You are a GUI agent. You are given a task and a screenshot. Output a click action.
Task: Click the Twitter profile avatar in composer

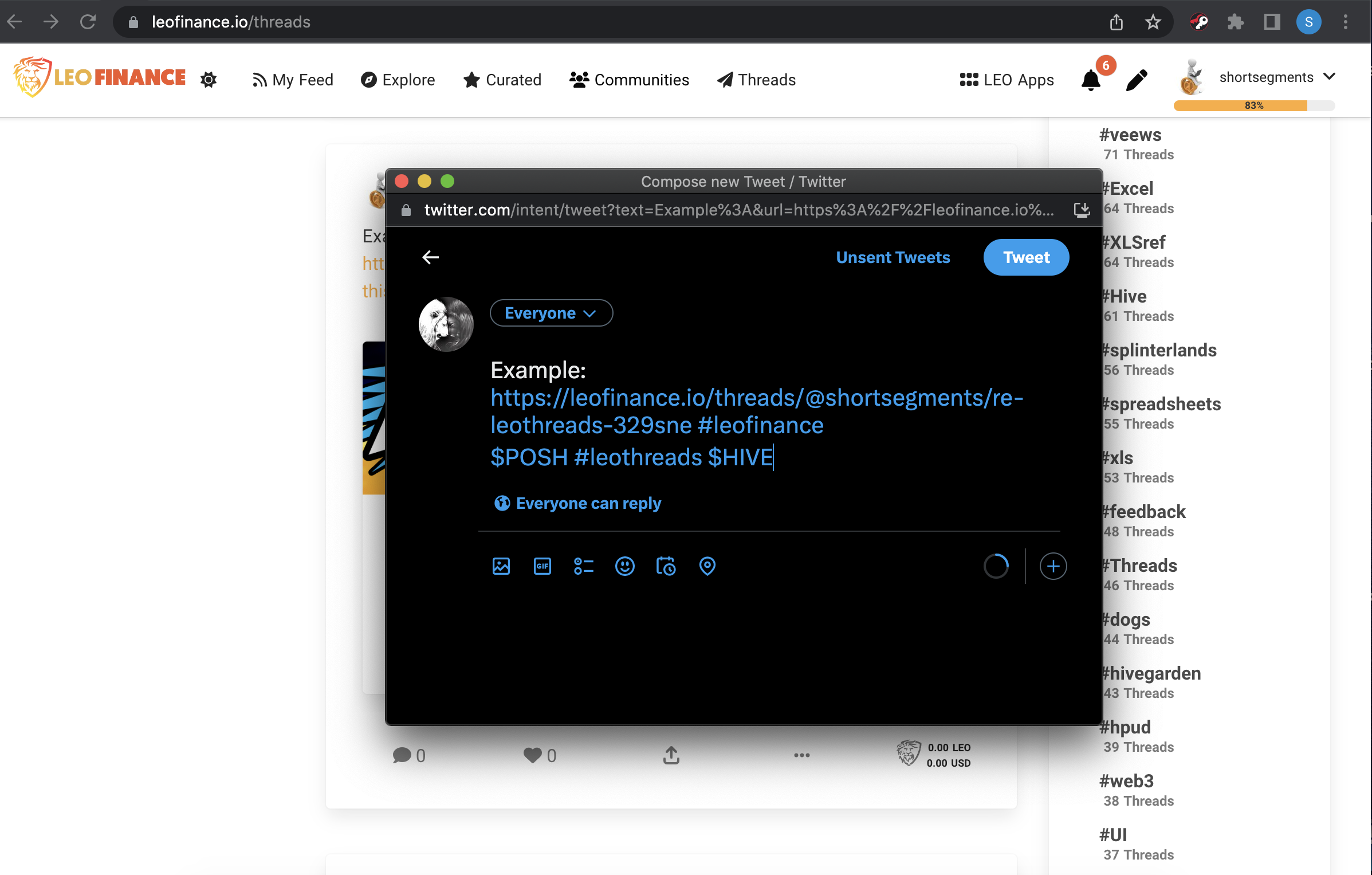click(x=446, y=324)
